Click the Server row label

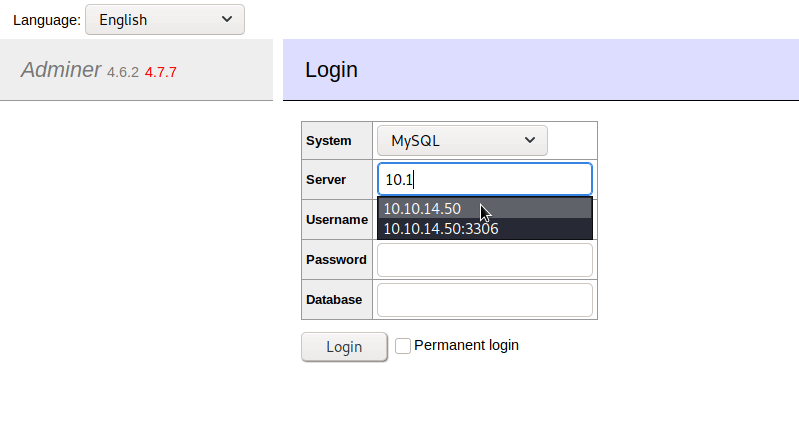[326, 180]
